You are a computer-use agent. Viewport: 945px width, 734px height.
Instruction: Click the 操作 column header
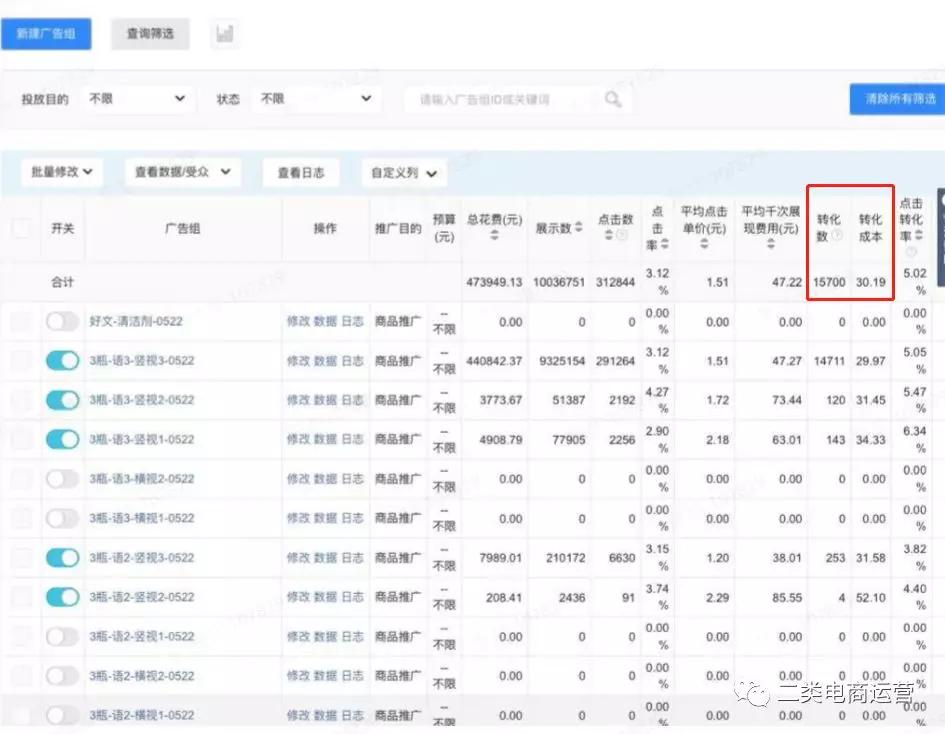(x=325, y=228)
